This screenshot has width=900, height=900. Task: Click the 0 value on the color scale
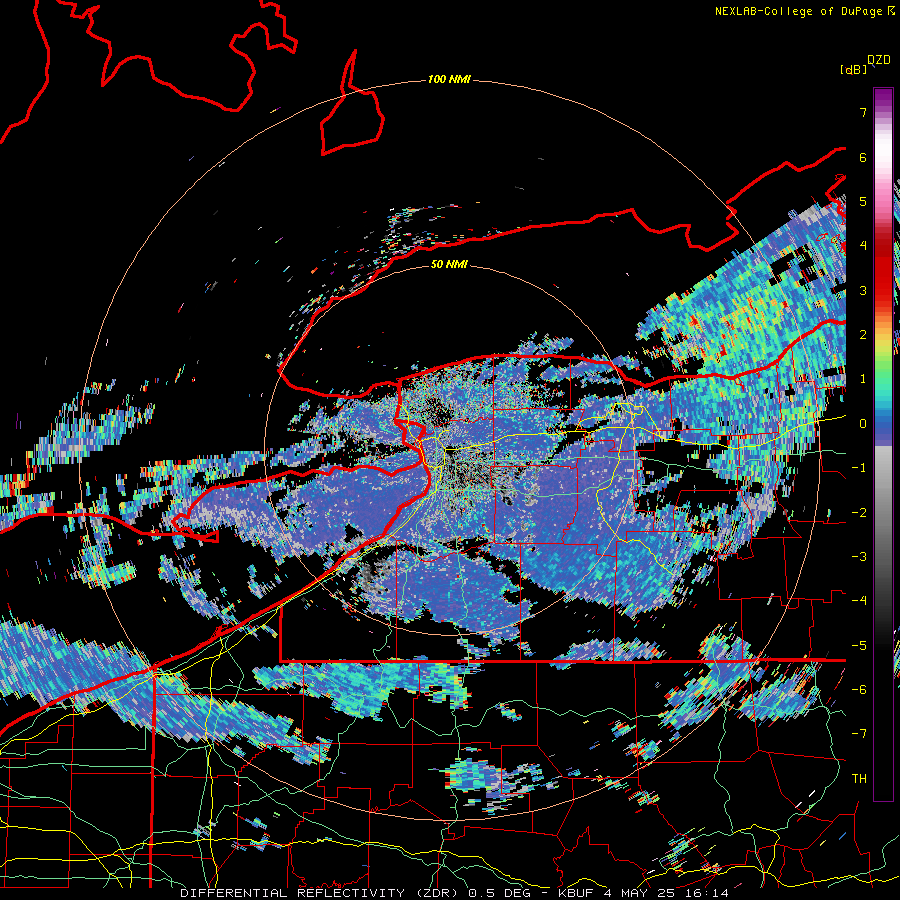[863, 424]
